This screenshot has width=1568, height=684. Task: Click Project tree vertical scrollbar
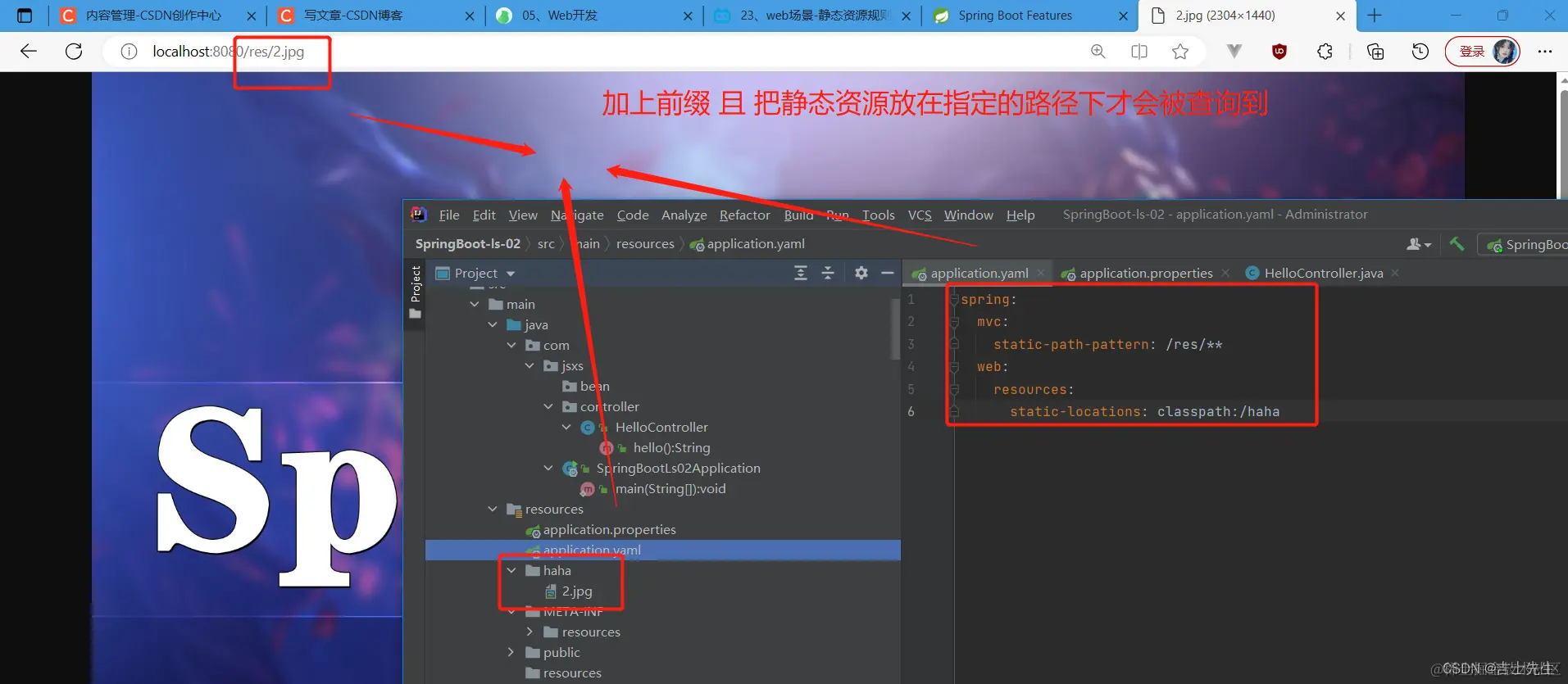(895, 328)
